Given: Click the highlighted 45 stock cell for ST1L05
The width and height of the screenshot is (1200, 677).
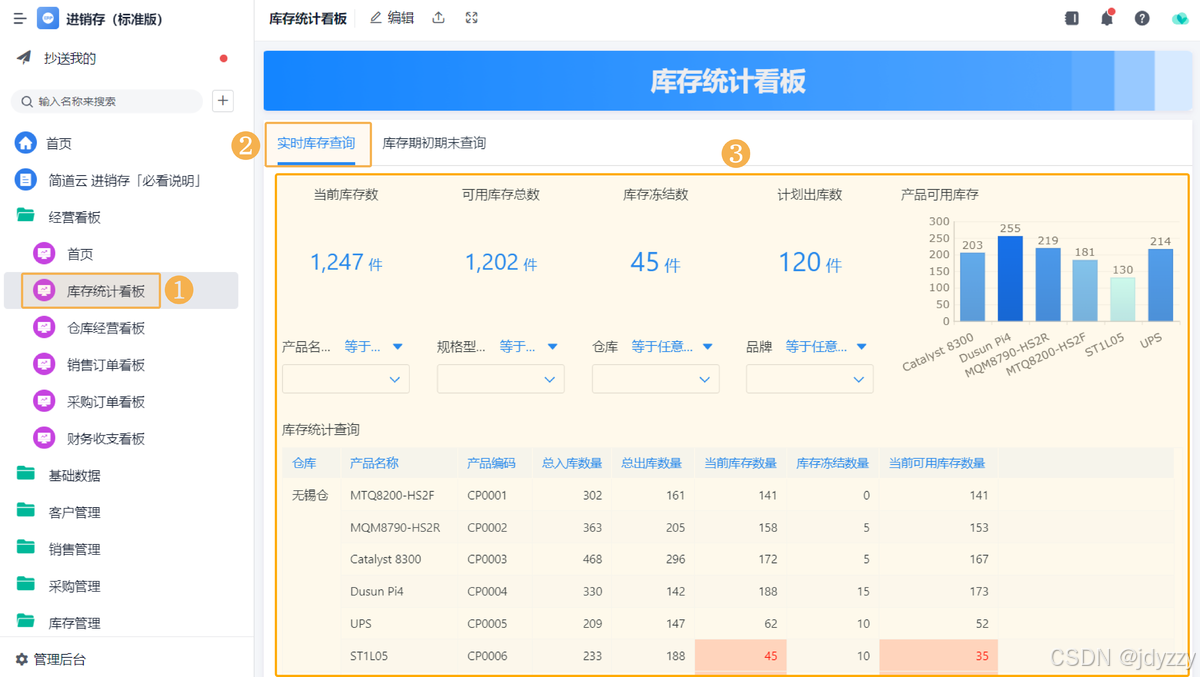Looking at the screenshot, I should [740, 656].
